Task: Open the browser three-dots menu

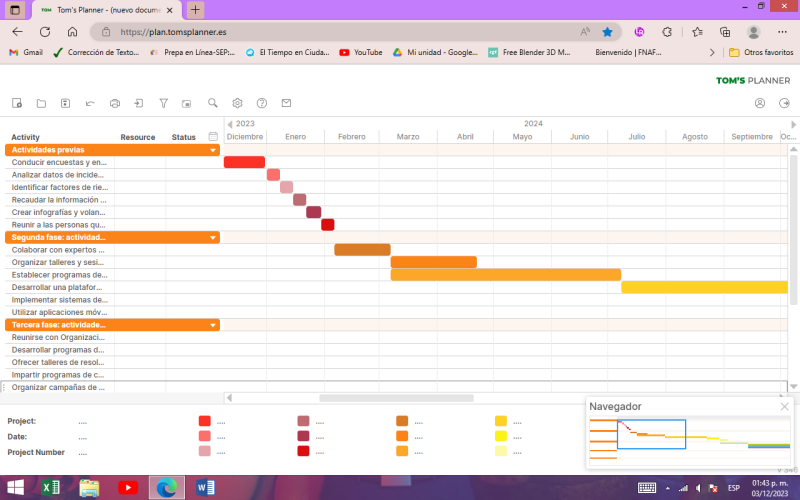Action: click(x=782, y=32)
